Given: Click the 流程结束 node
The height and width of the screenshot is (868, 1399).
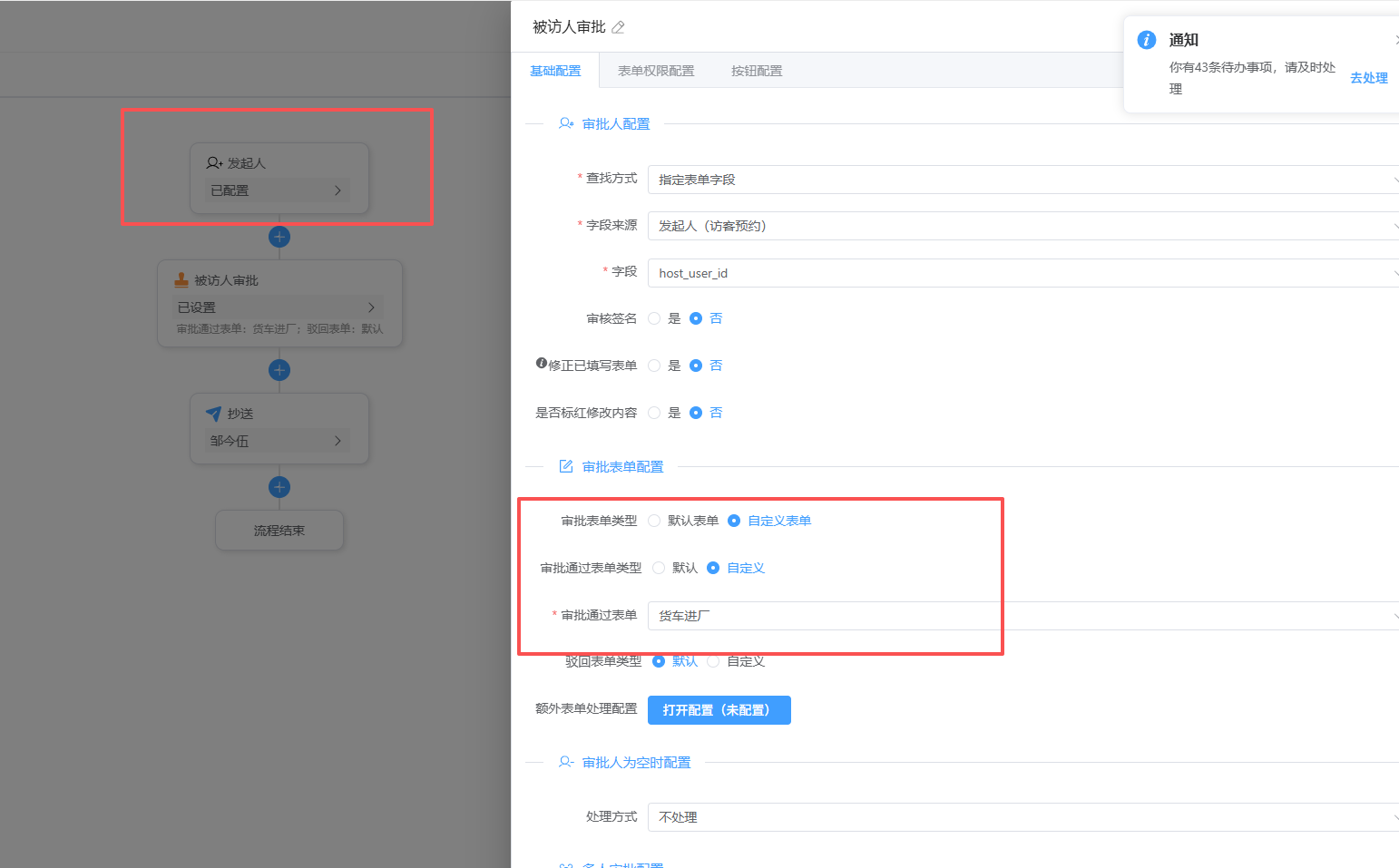Looking at the screenshot, I should [279, 531].
